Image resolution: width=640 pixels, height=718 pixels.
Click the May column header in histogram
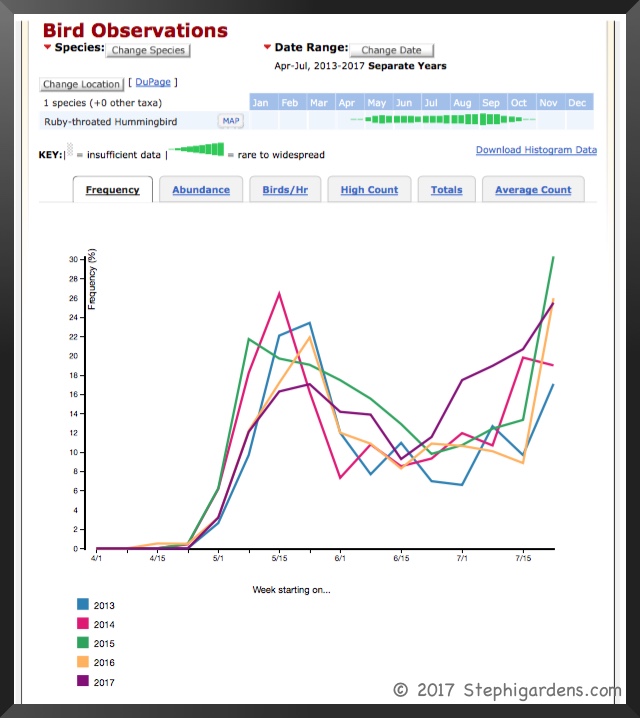(377, 102)
